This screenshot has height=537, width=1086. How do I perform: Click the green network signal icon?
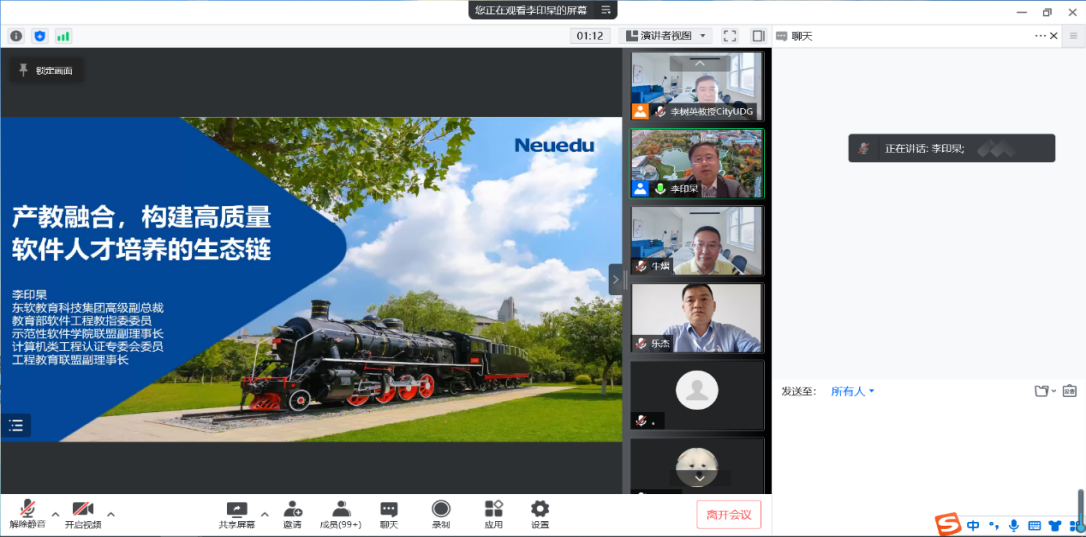click(63, 36)
